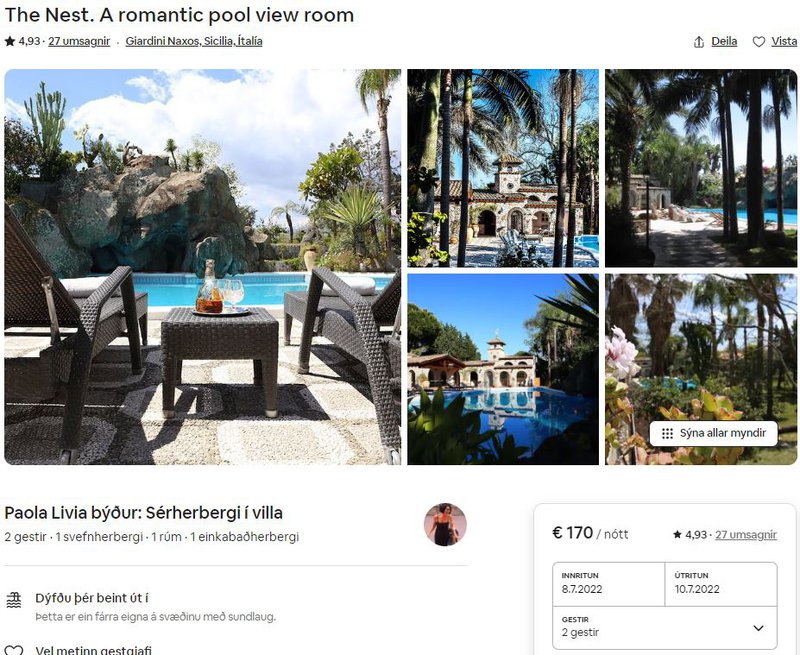Show all photos with Sýna allar myndir
Screen dimensions: 800x655
coord(713,434)
